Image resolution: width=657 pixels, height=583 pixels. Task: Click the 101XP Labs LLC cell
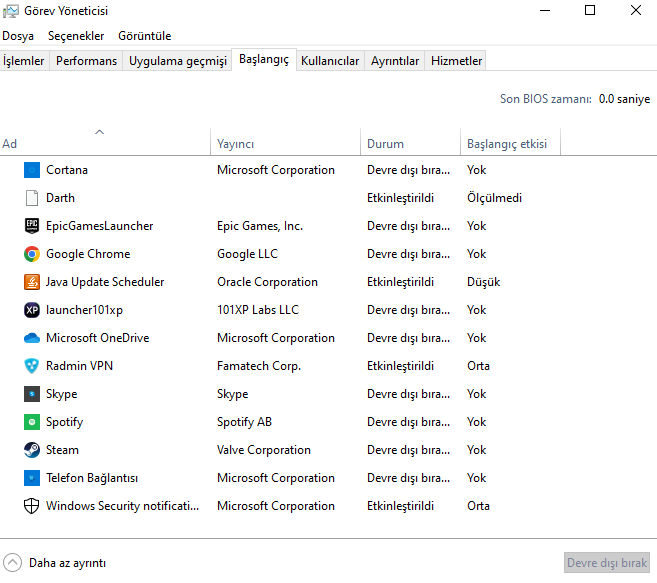coord(258,310)
